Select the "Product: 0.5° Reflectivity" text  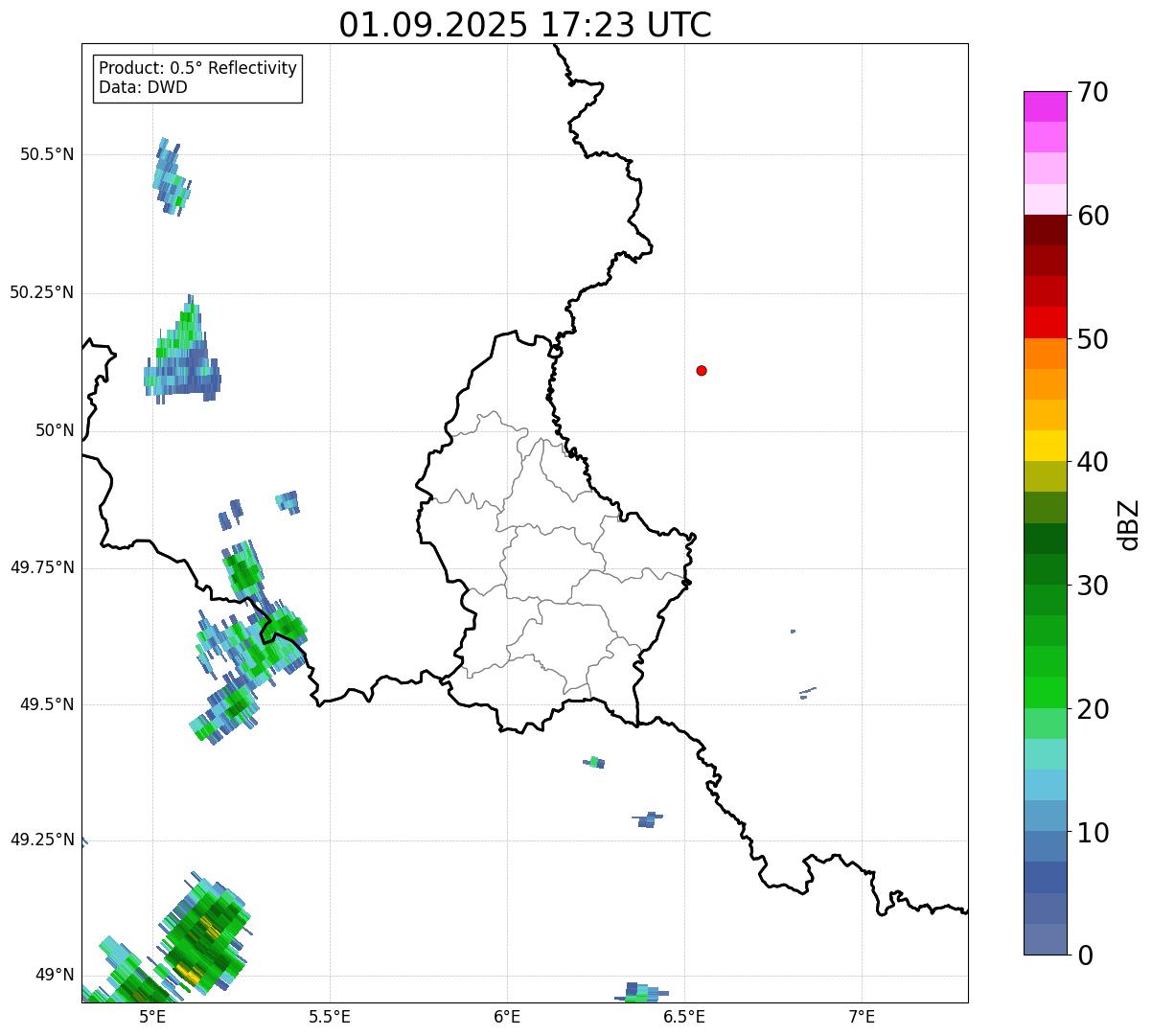[198, 69]
